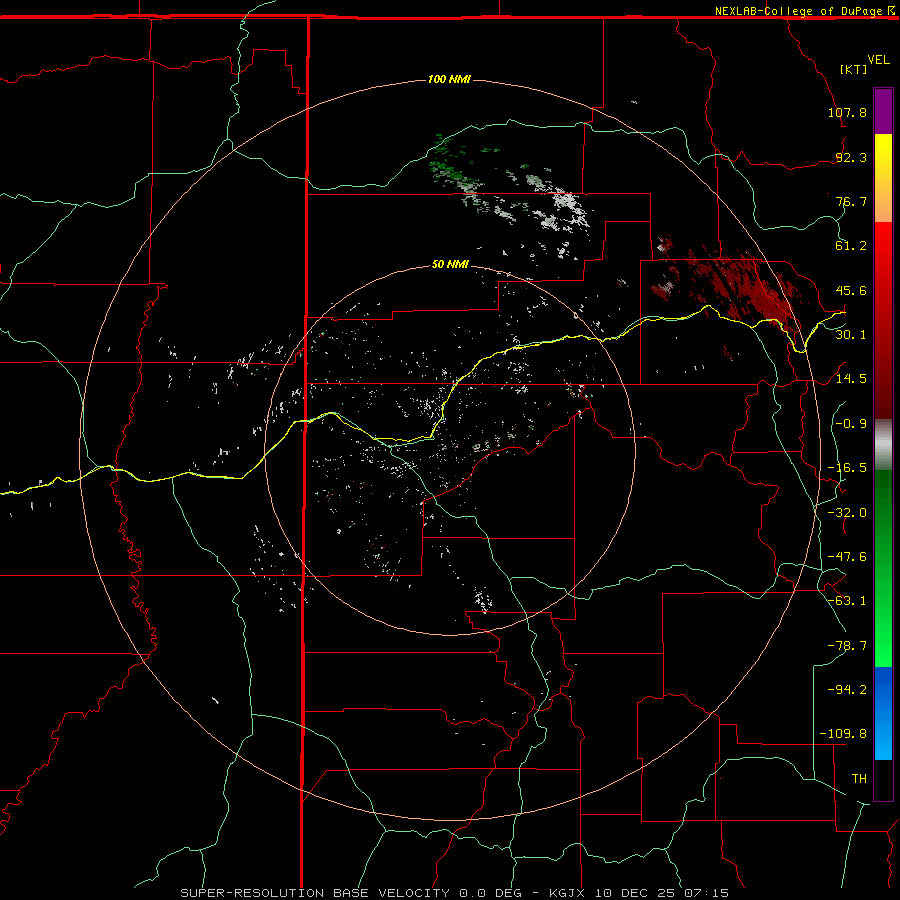900x900 pixels.
Task: Click the 50 NMI range ring label
Action: [x=450, y=264]
